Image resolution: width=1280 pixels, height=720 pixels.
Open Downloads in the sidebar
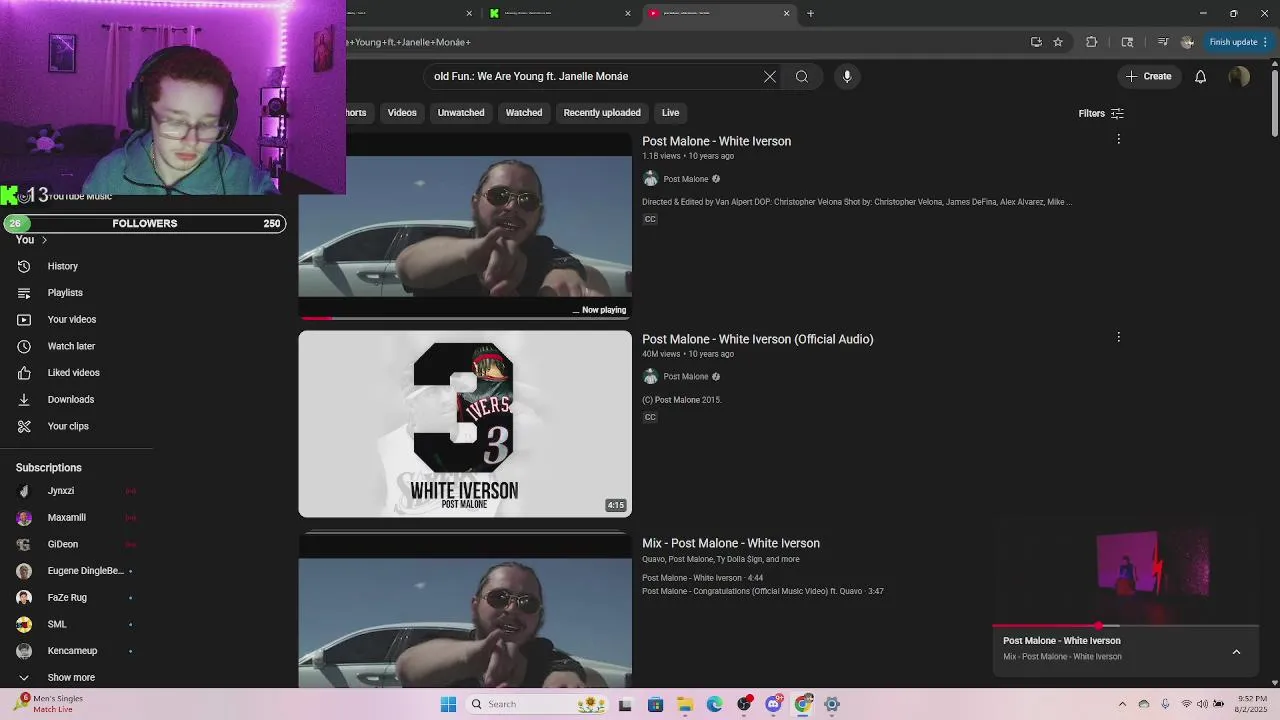tap(70, 399)
